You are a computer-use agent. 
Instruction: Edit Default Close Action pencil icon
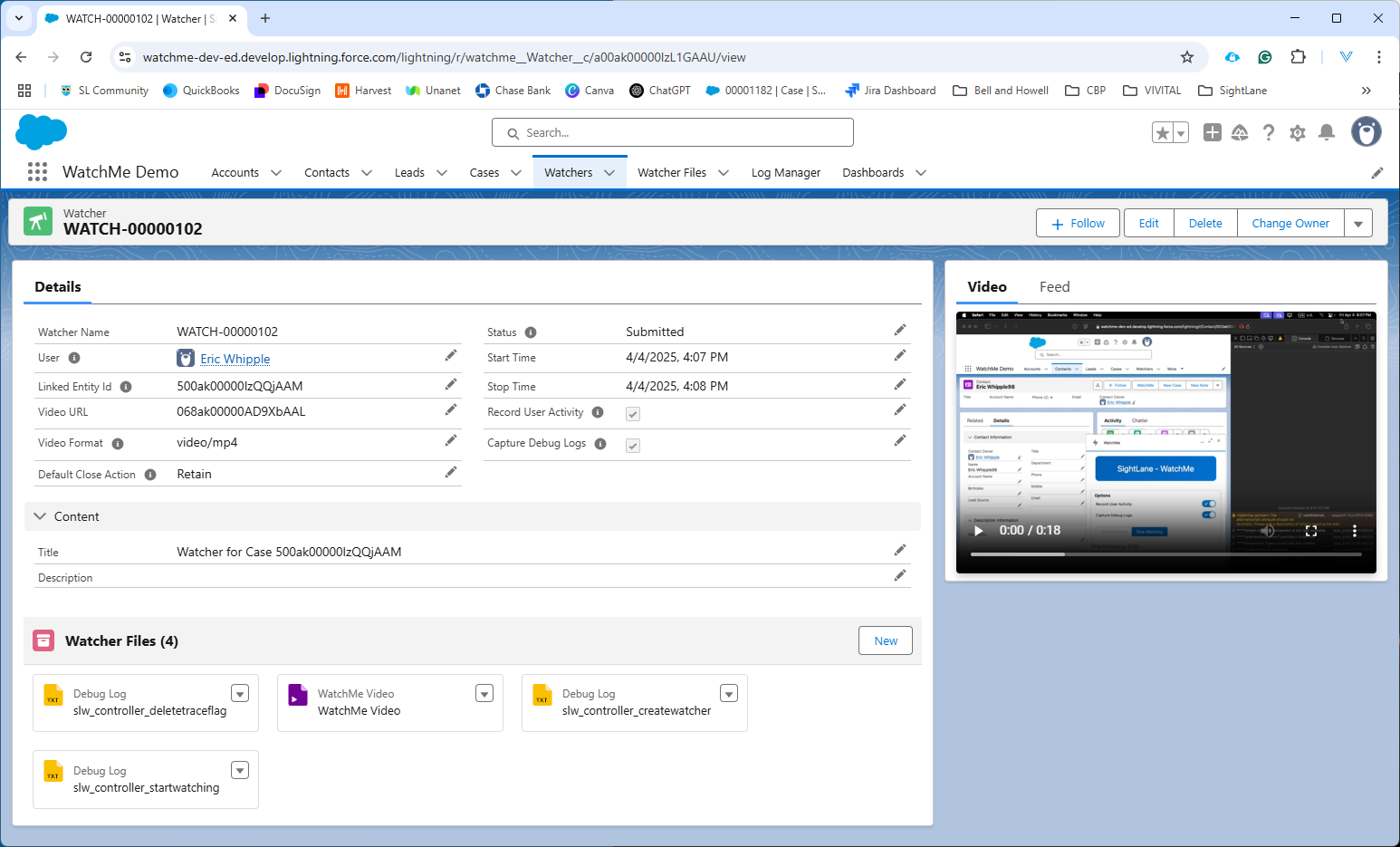click(451, 473)
